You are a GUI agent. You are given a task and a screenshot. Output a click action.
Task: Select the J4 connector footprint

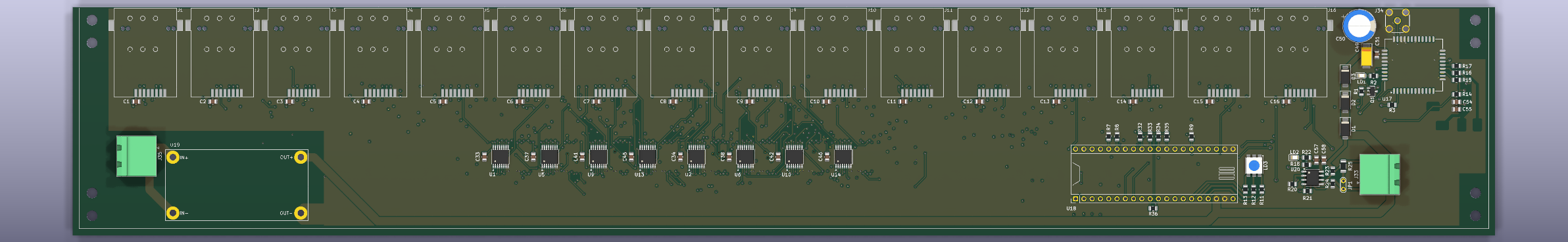pyautogui.click(x=376, y=53)
